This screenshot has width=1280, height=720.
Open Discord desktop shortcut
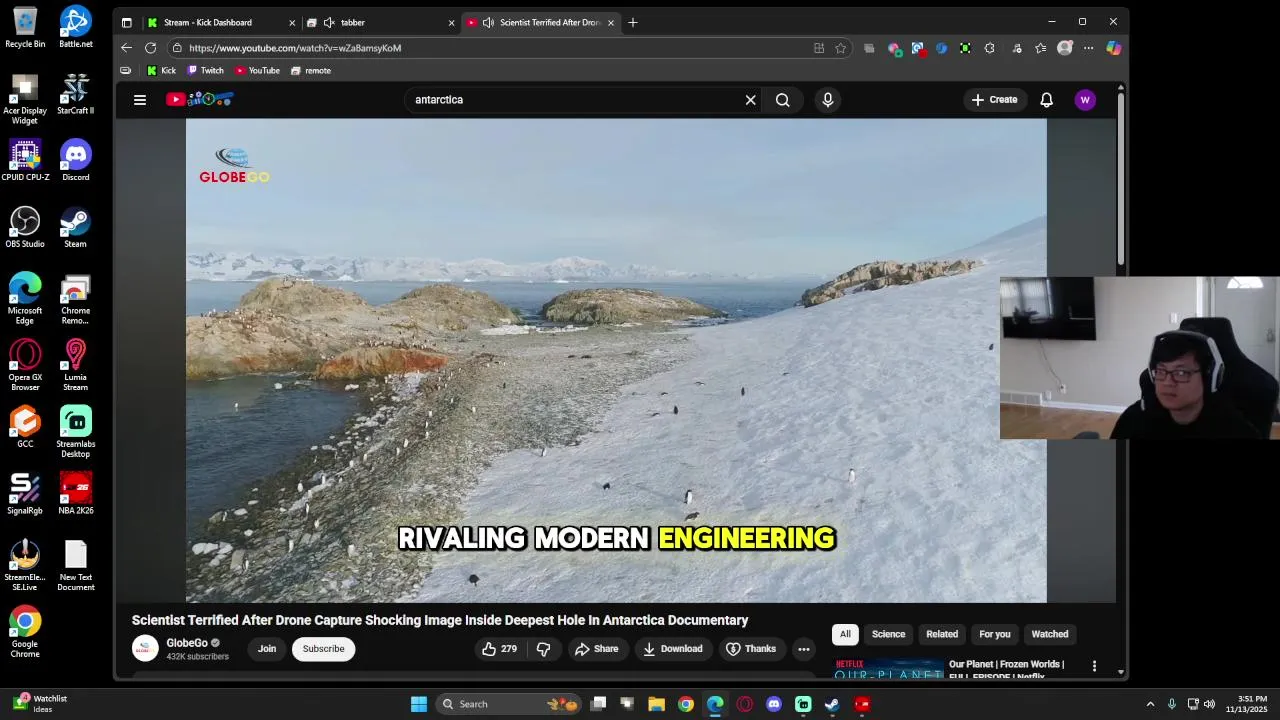[75, 160]
